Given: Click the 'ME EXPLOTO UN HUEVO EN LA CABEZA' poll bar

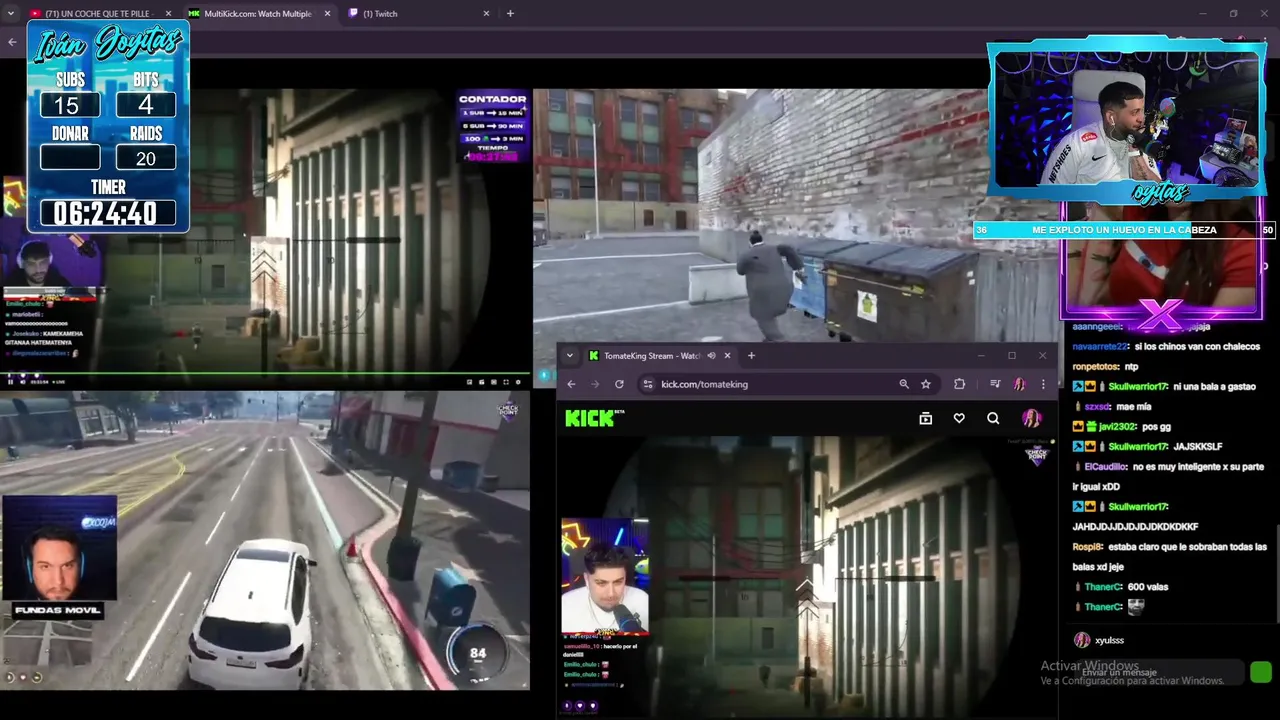Looking at the screenshot, I should tap(1124, 230).
